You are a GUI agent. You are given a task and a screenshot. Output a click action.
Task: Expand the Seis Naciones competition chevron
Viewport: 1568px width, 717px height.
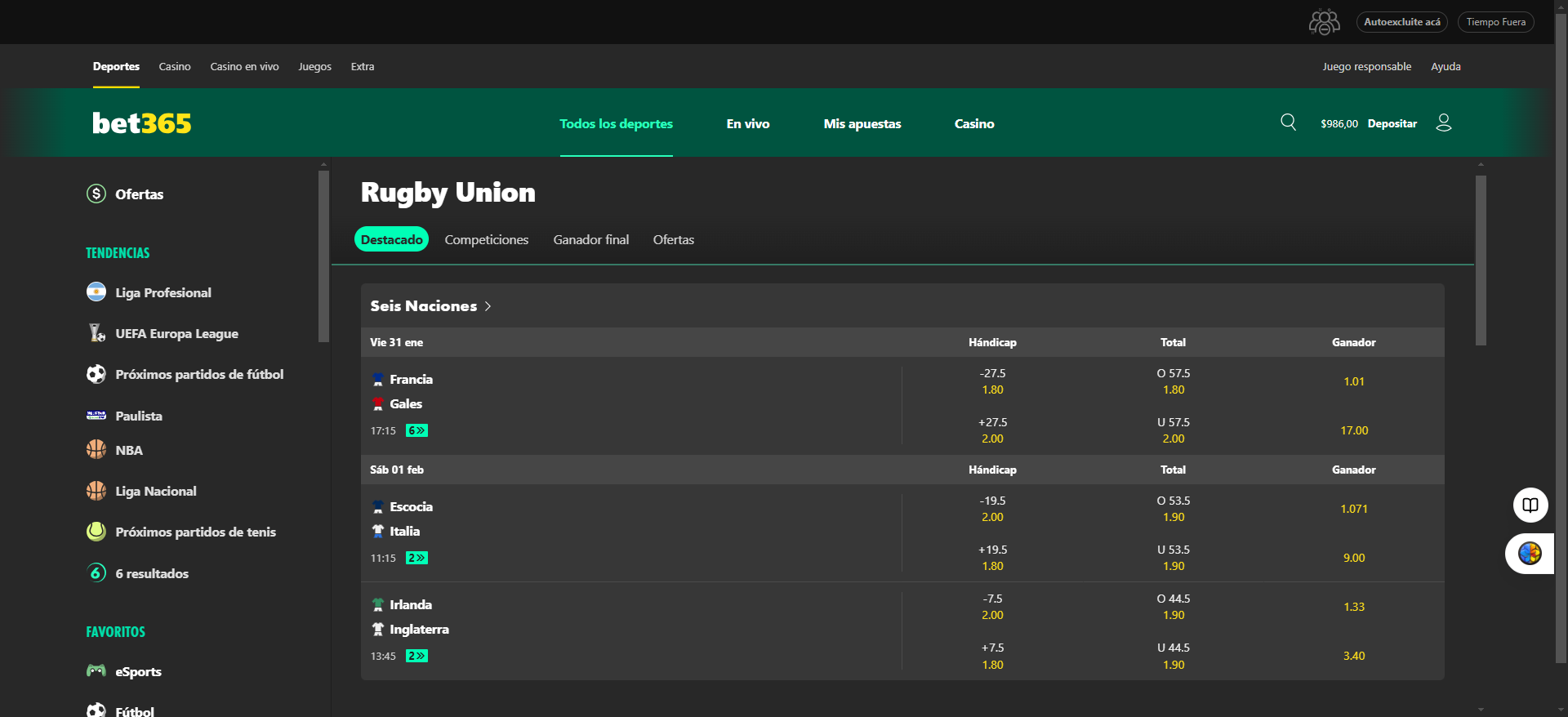(488, 306)
